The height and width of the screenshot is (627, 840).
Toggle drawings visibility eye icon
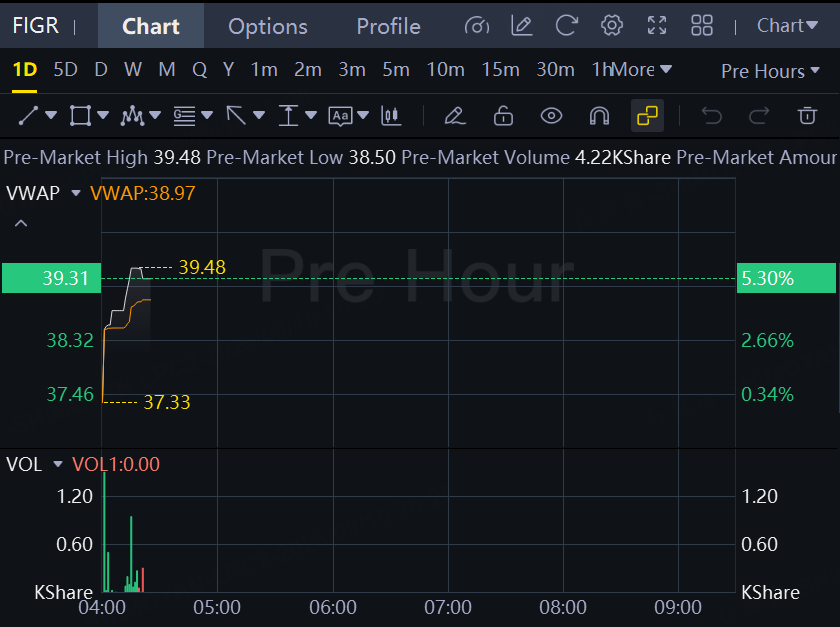coord(551,115)
